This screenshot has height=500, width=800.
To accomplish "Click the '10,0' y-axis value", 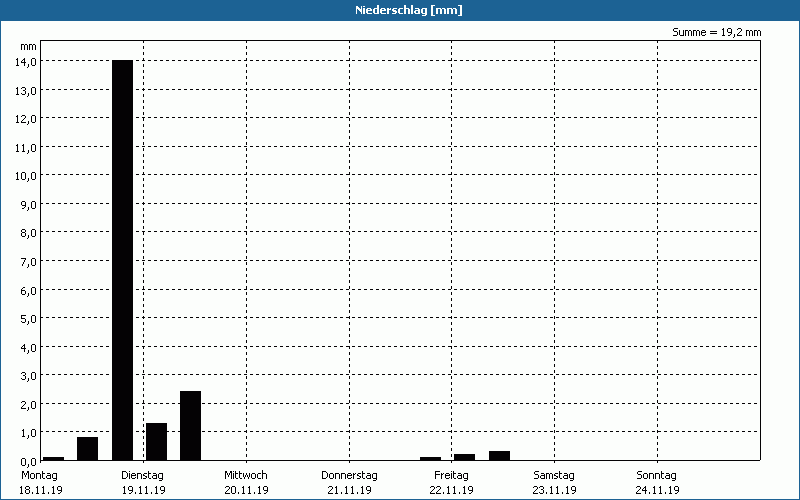I will tap(28, 176).
